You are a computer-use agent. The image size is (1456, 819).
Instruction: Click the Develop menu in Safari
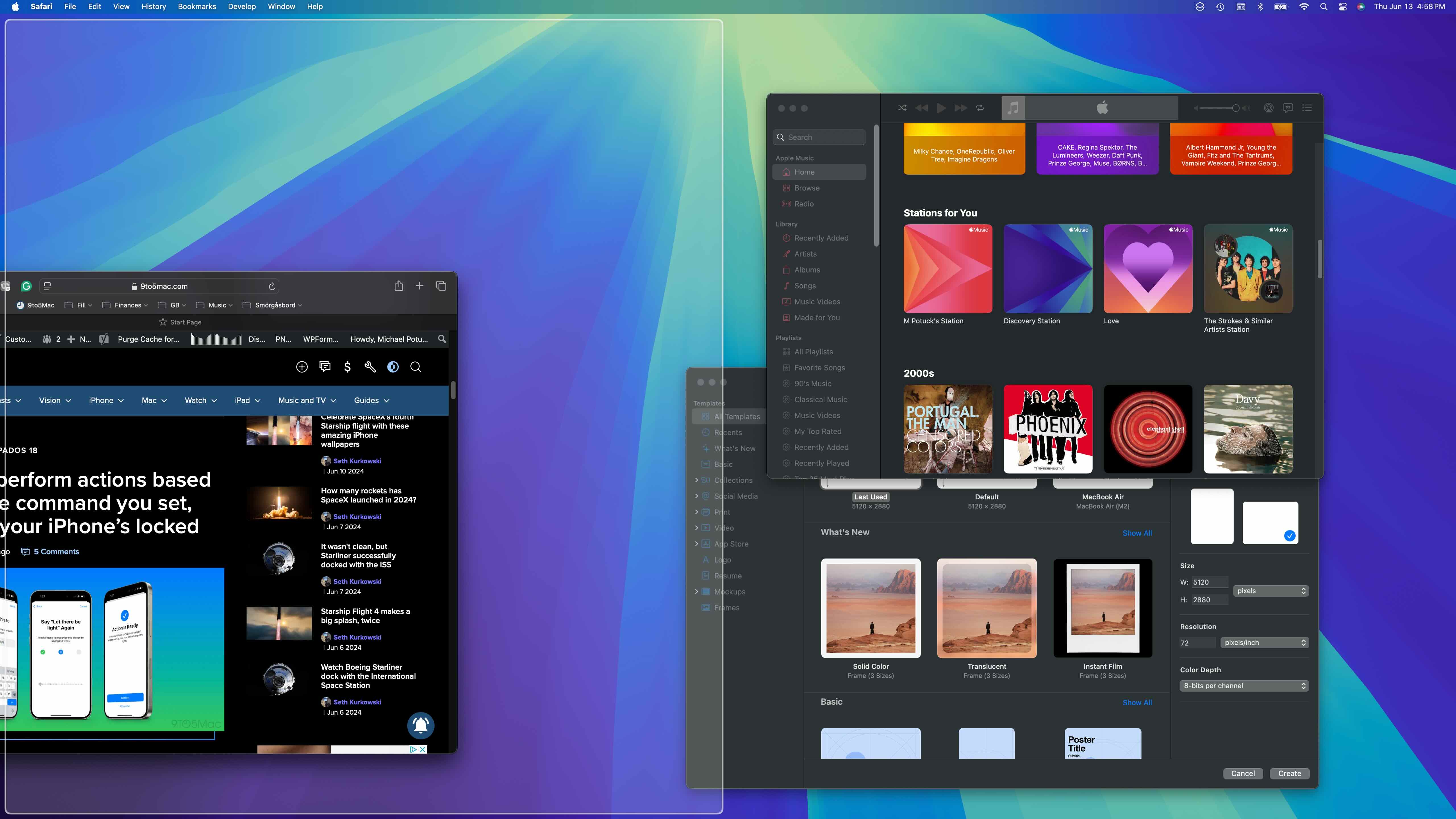pos(241,7)
